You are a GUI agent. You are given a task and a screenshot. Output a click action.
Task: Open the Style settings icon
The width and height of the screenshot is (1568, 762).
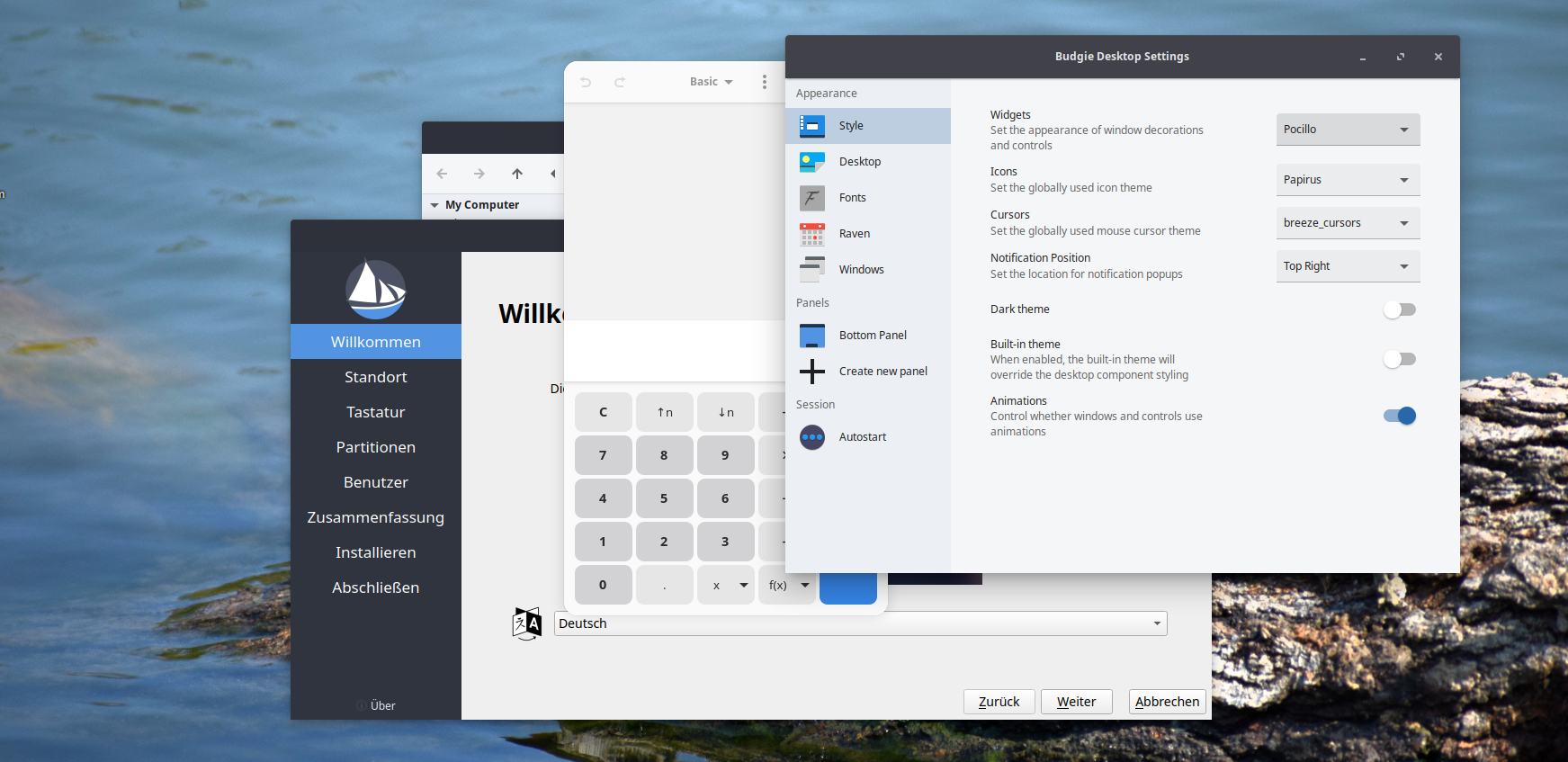[812, 126]
